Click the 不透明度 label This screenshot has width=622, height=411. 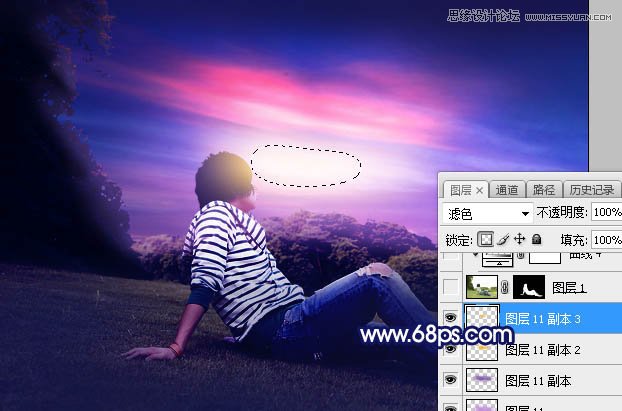pyautogui.click(x=561, y=213)
